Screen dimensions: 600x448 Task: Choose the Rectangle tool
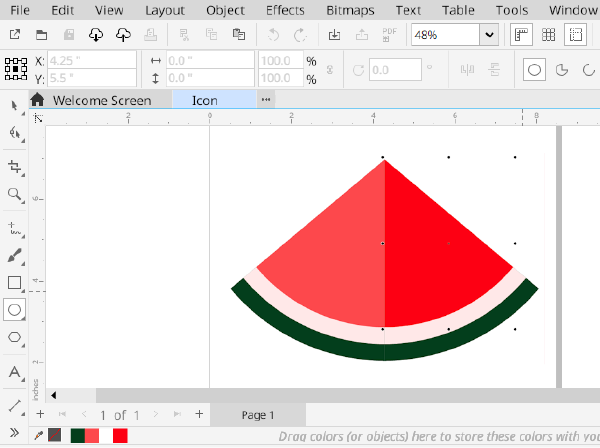(15, 283)
